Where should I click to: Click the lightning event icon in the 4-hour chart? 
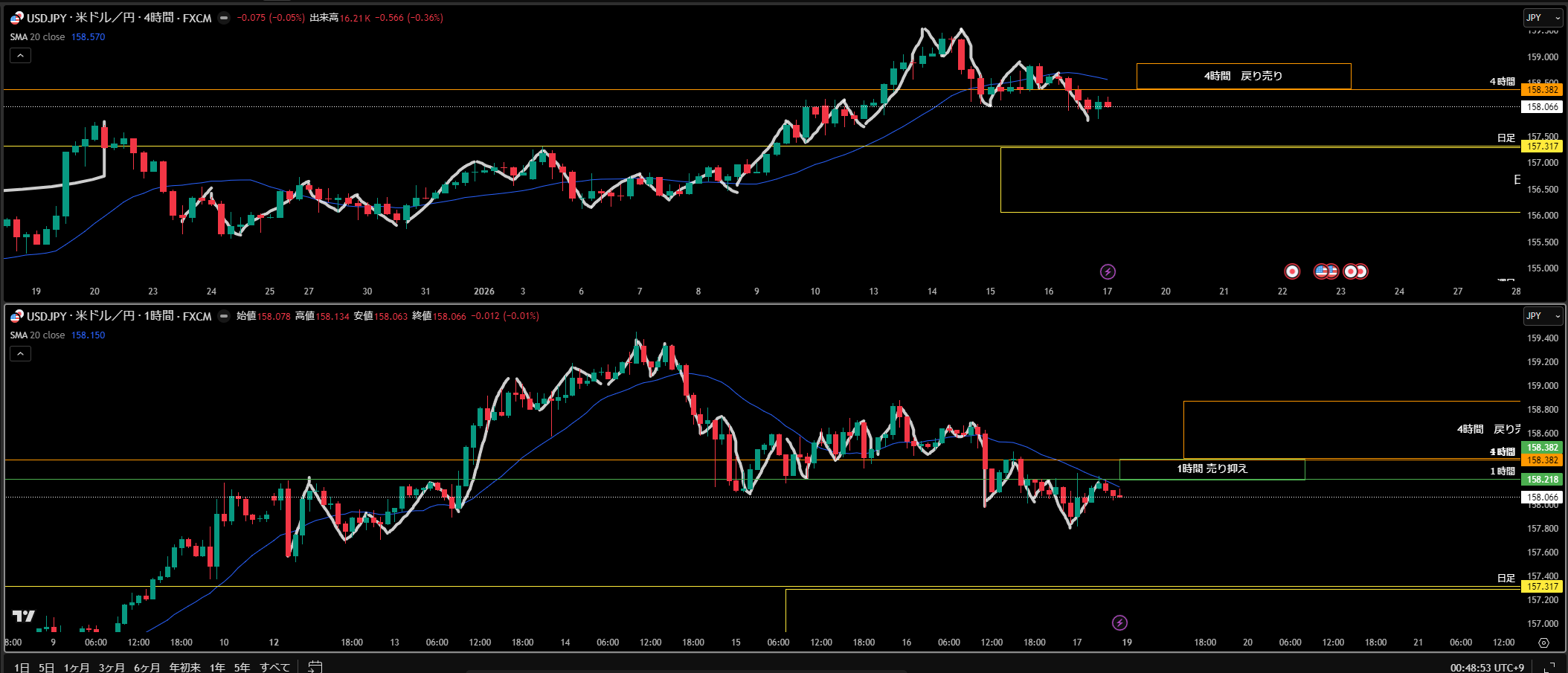point(1108,271)
